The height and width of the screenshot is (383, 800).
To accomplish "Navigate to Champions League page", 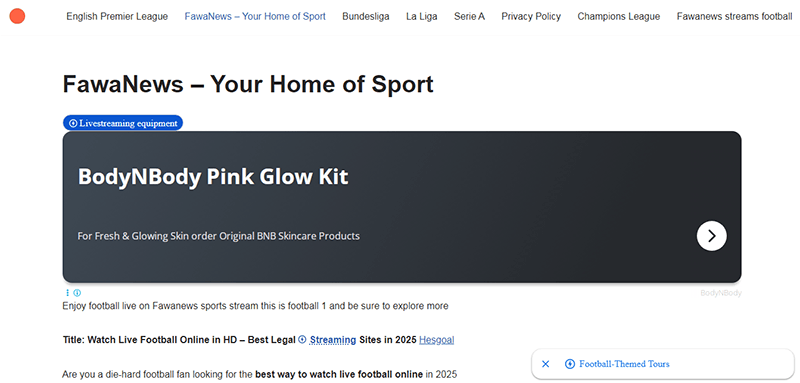I will [x=618, y=16].
